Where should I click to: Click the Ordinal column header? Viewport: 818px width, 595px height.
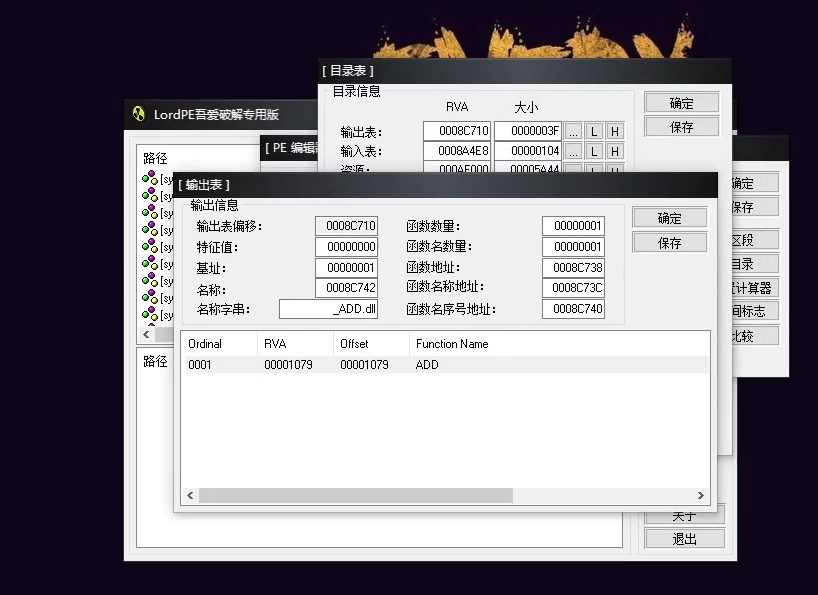pos(219,344)
